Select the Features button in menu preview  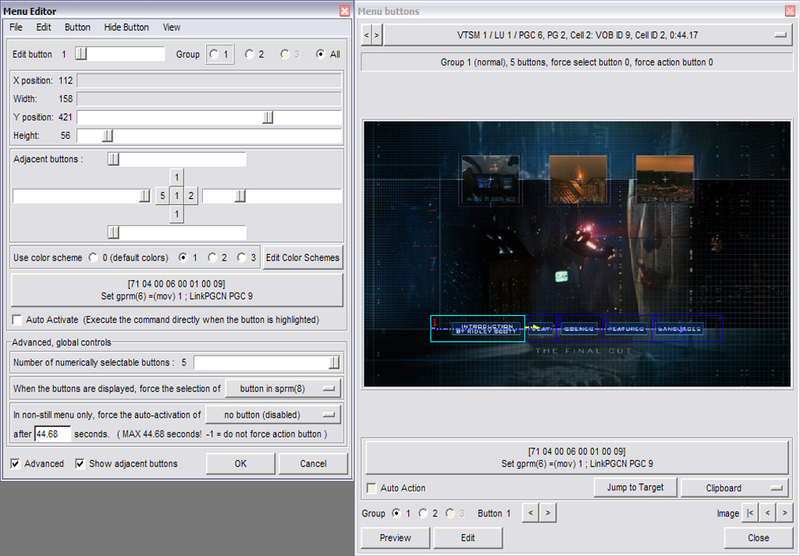(x=627, y=330)
